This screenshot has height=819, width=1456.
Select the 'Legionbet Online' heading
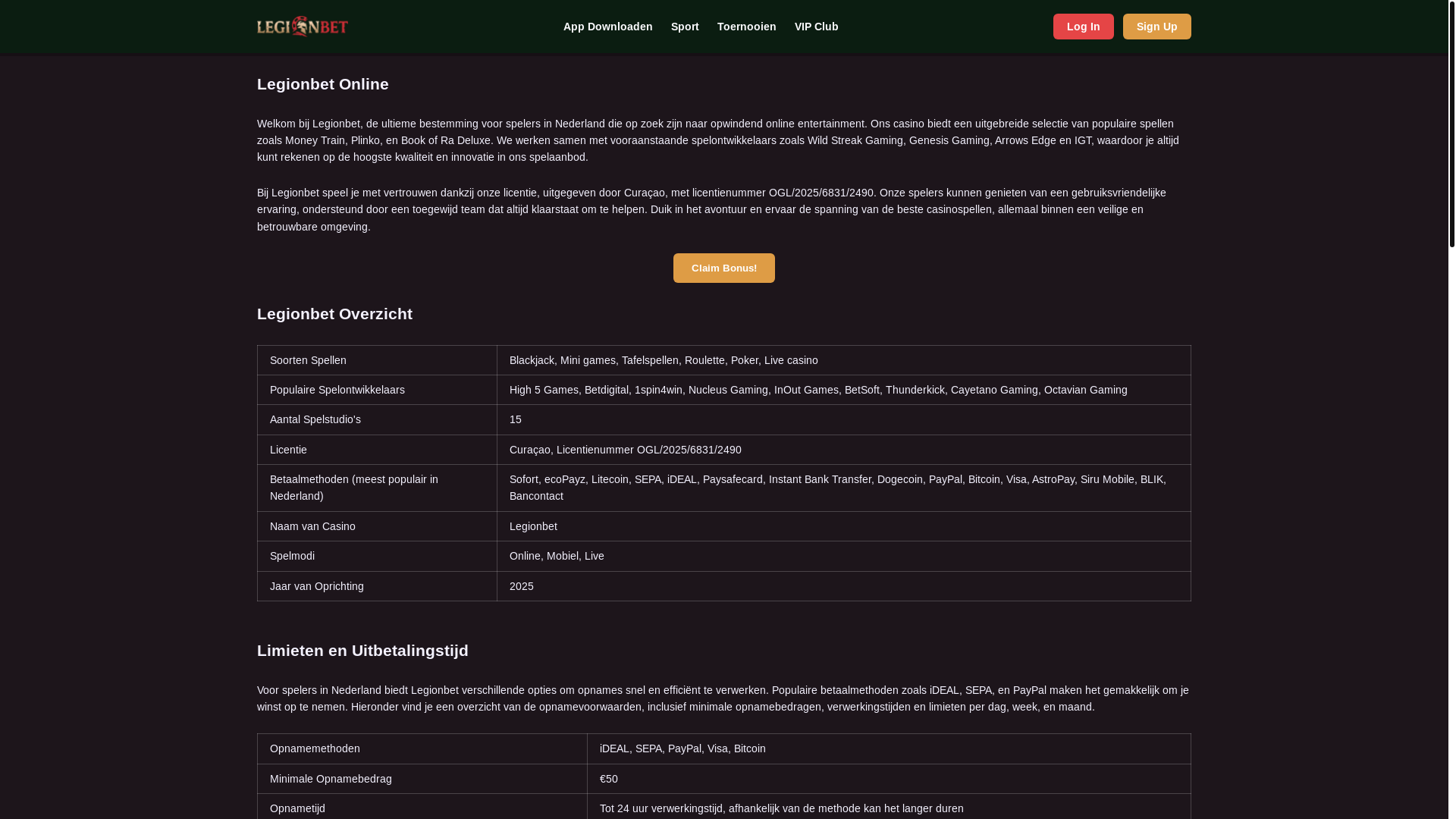tap(323, 84)
